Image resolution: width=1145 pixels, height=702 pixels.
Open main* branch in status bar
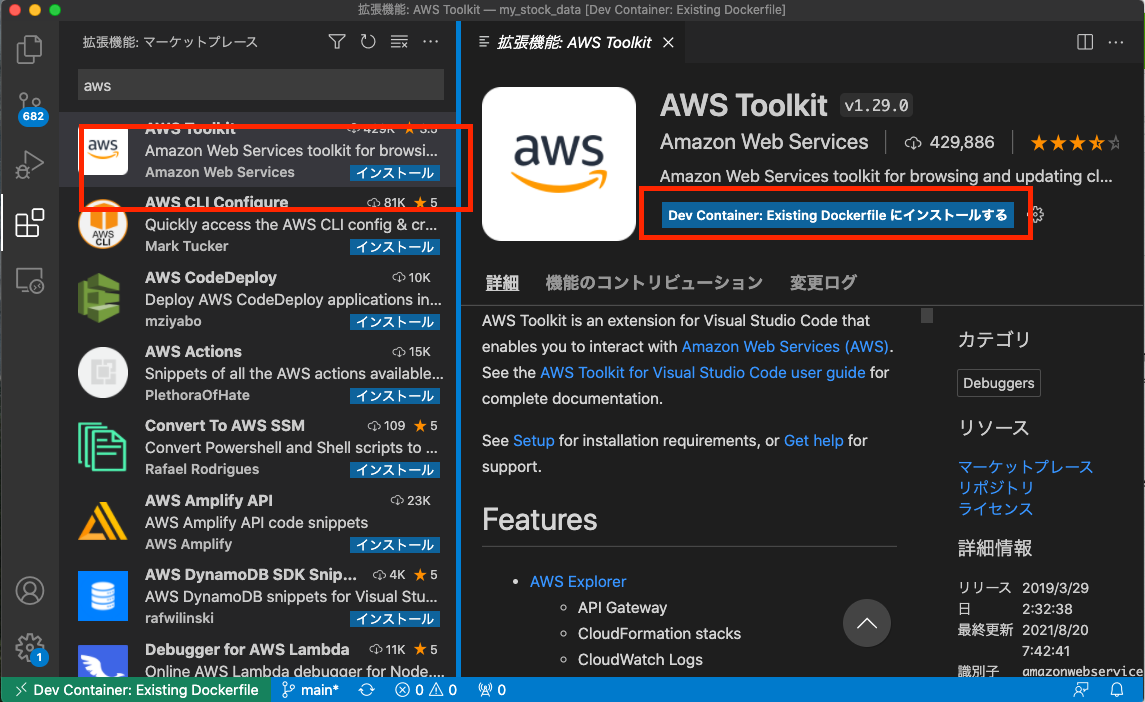(310, 690)
